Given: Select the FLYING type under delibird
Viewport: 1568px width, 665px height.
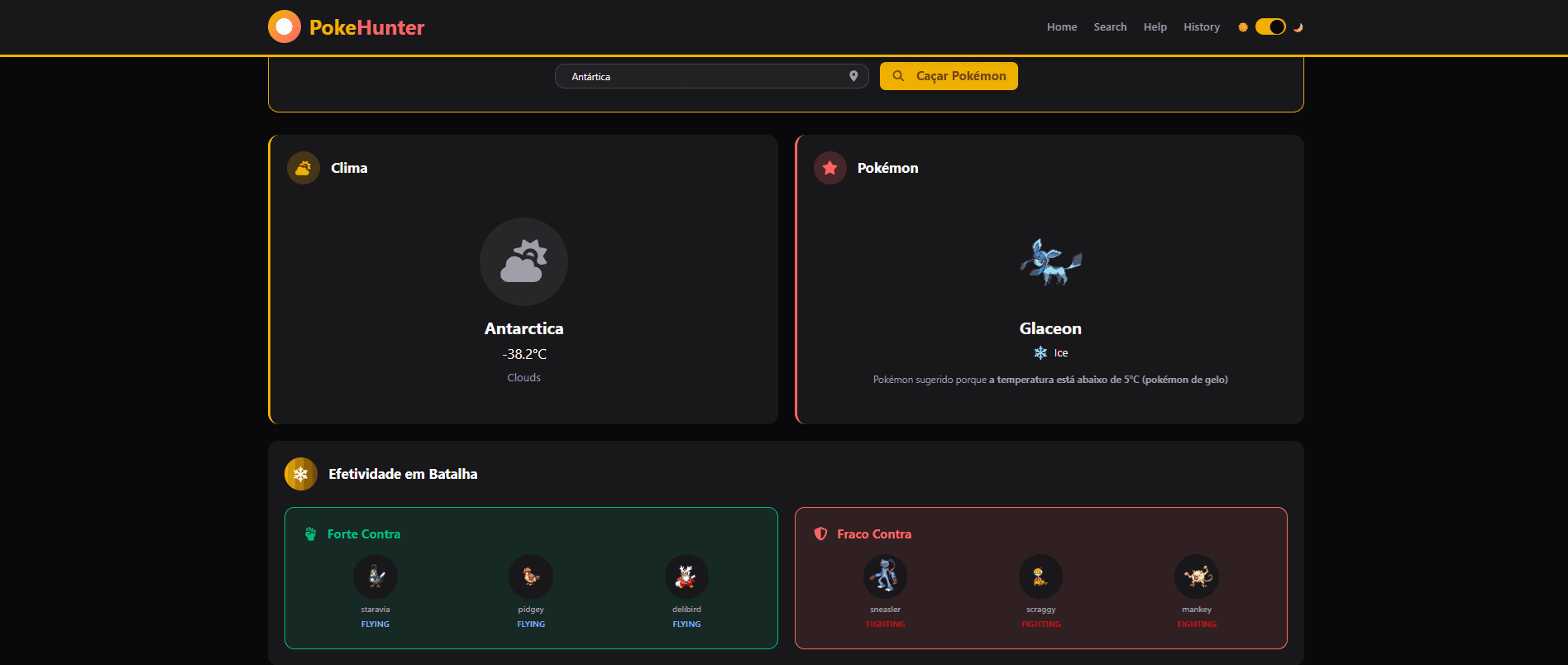Looking at the screenshot, I should tap(686, 624).
